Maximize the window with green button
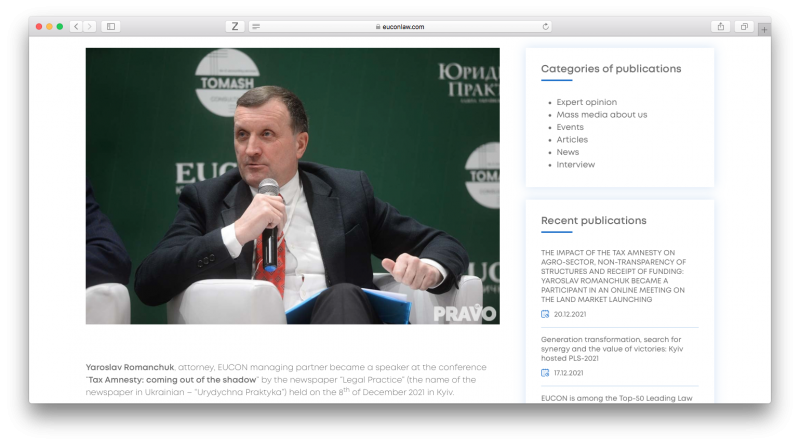This screenshot has width=800, height=445. [x=60, y=27]
